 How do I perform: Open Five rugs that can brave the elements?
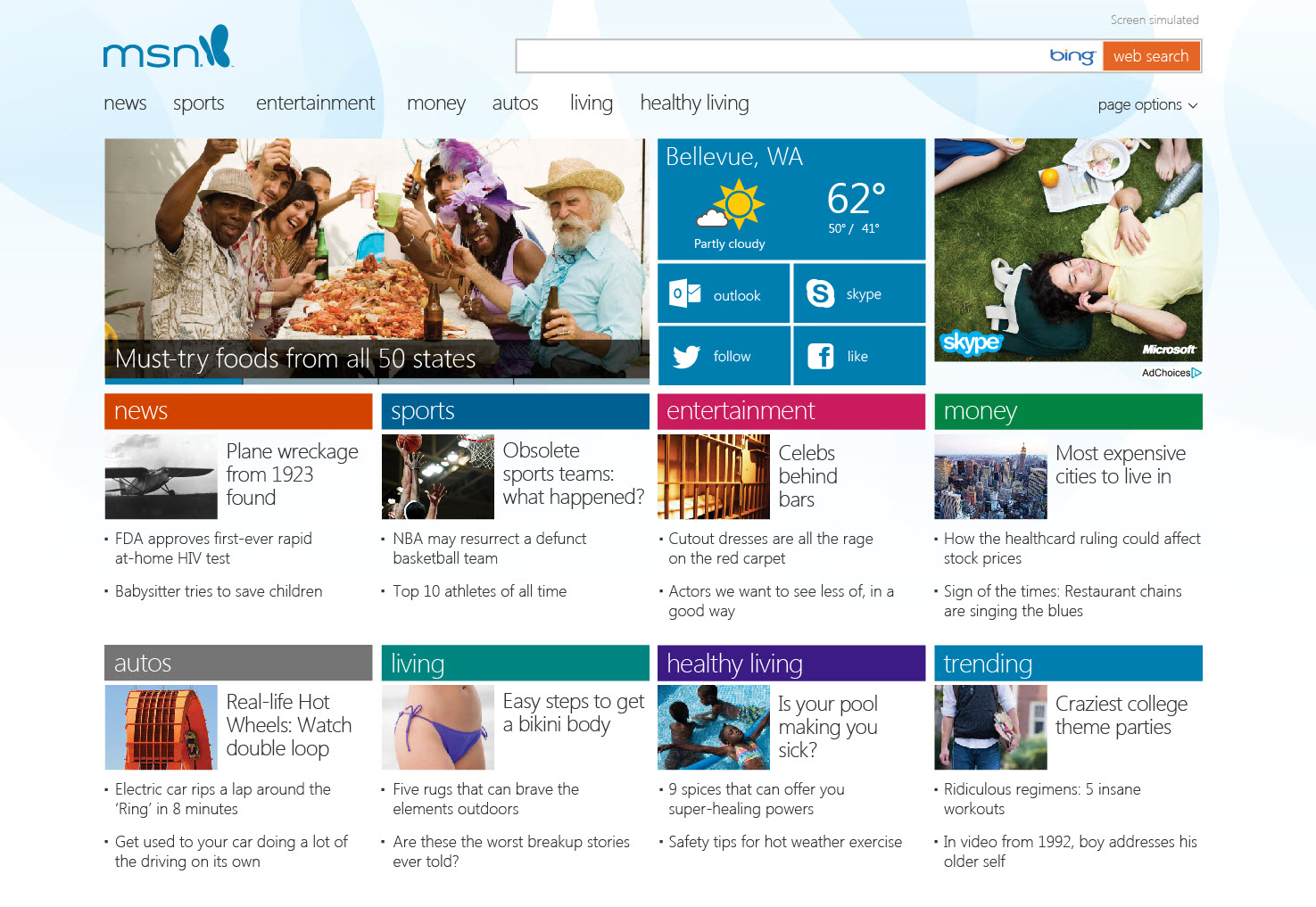[485, 799]
